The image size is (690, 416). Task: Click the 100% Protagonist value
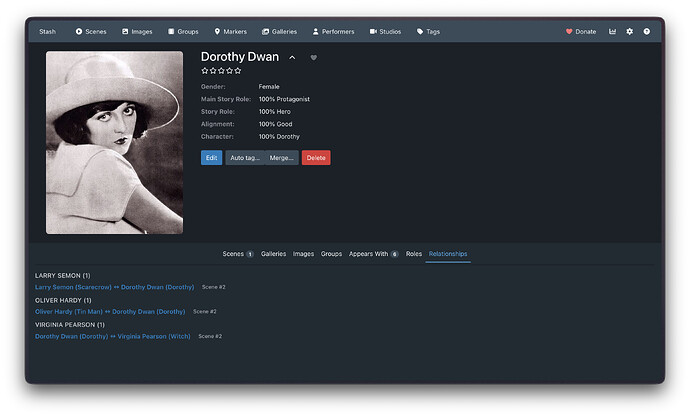click(284, 99)
